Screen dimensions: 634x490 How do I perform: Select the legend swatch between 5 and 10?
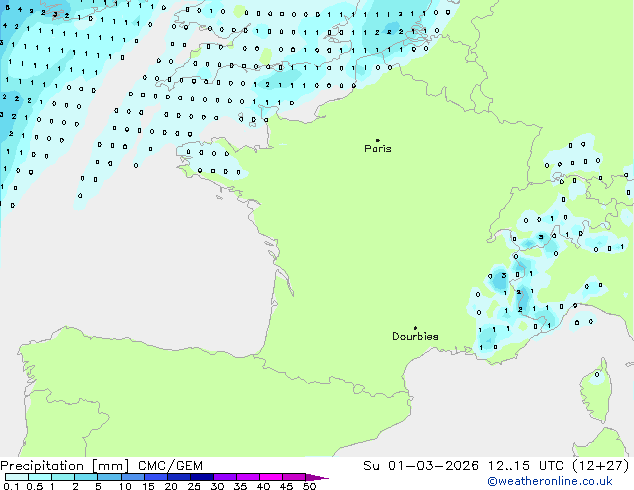point(110,477)
